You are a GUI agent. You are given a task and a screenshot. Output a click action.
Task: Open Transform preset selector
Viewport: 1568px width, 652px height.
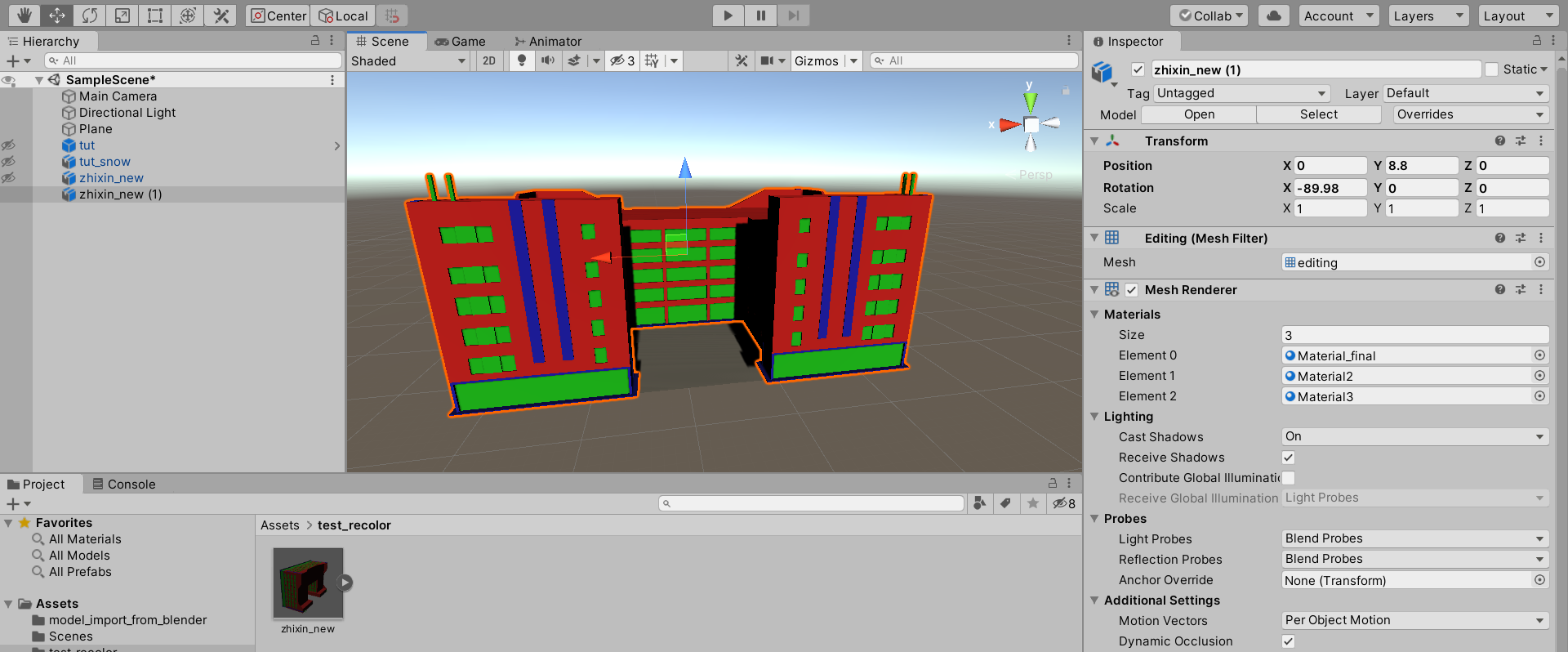[x=1521, y=141]
